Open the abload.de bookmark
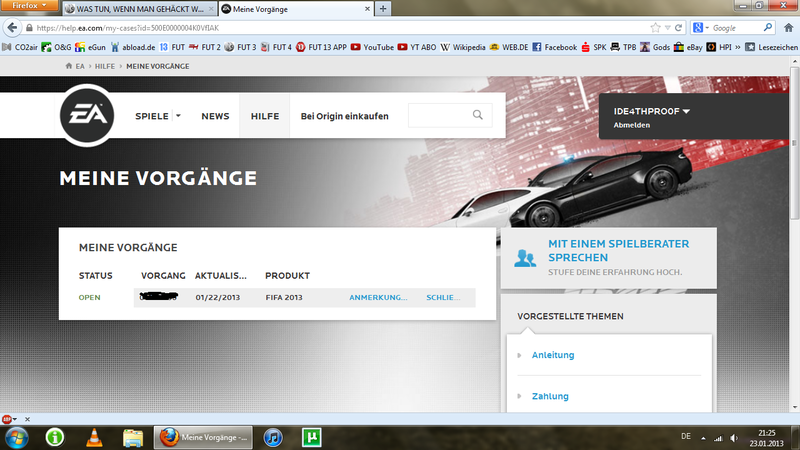The height and width of the screenshot is (450, 800). tap(133, 47)
